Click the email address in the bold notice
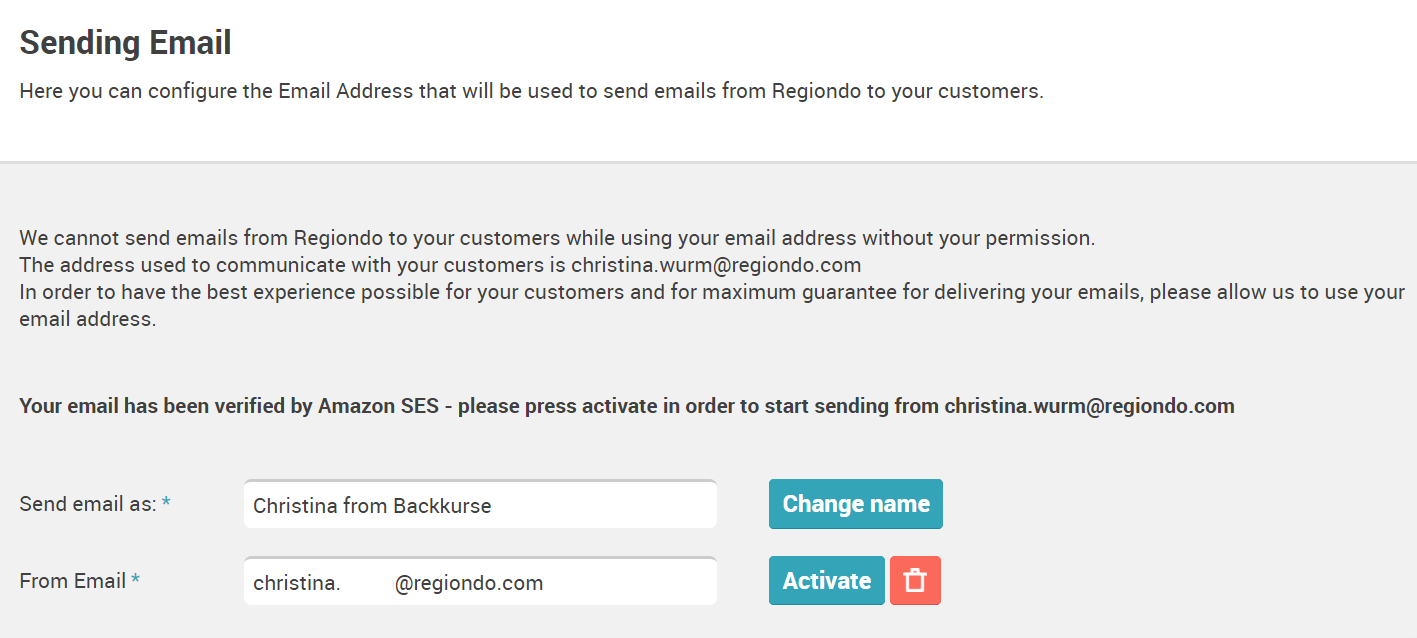This screenshot has width=1417, height=638. click(x=1090, y=406)
